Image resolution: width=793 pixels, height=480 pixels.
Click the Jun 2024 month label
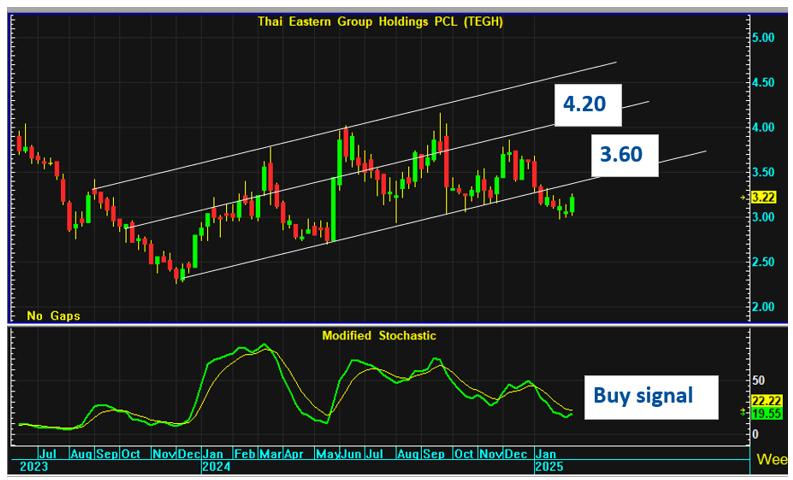(351, 454)
